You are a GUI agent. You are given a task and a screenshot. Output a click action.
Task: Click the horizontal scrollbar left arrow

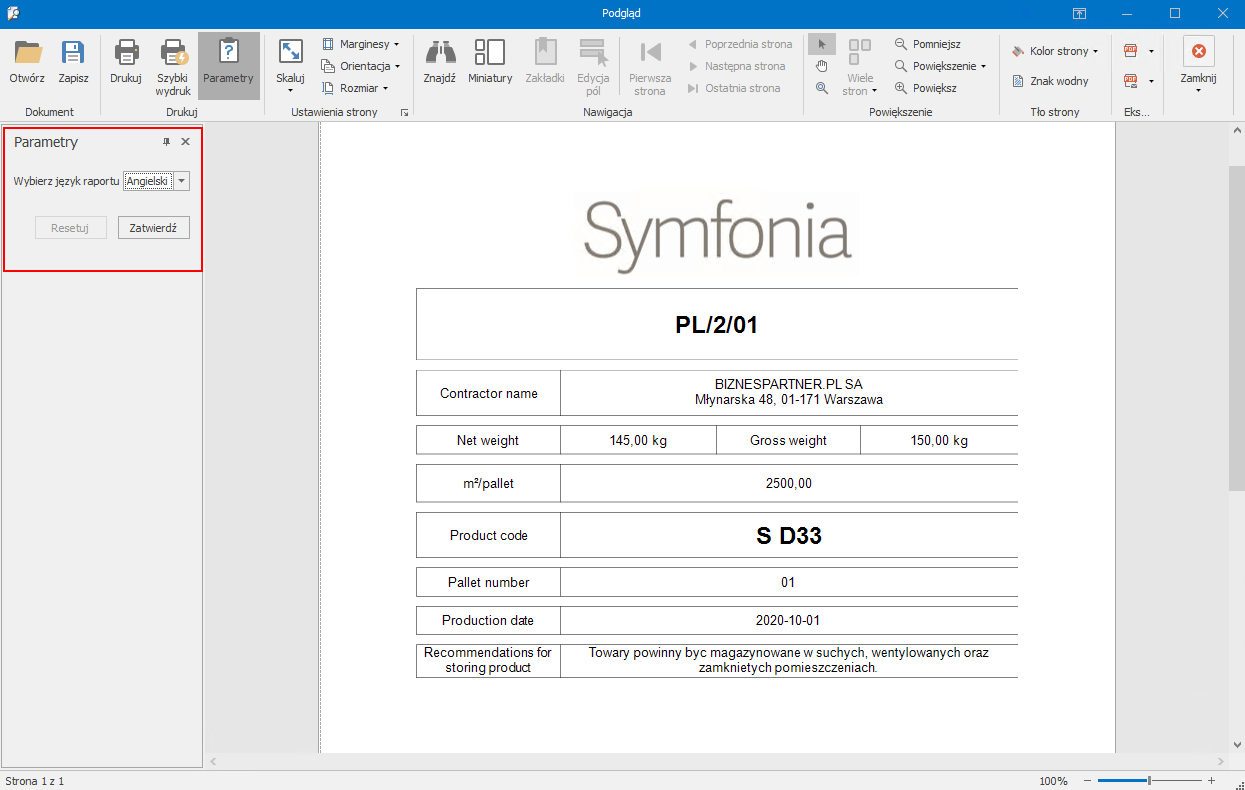(x=212, y=761)
